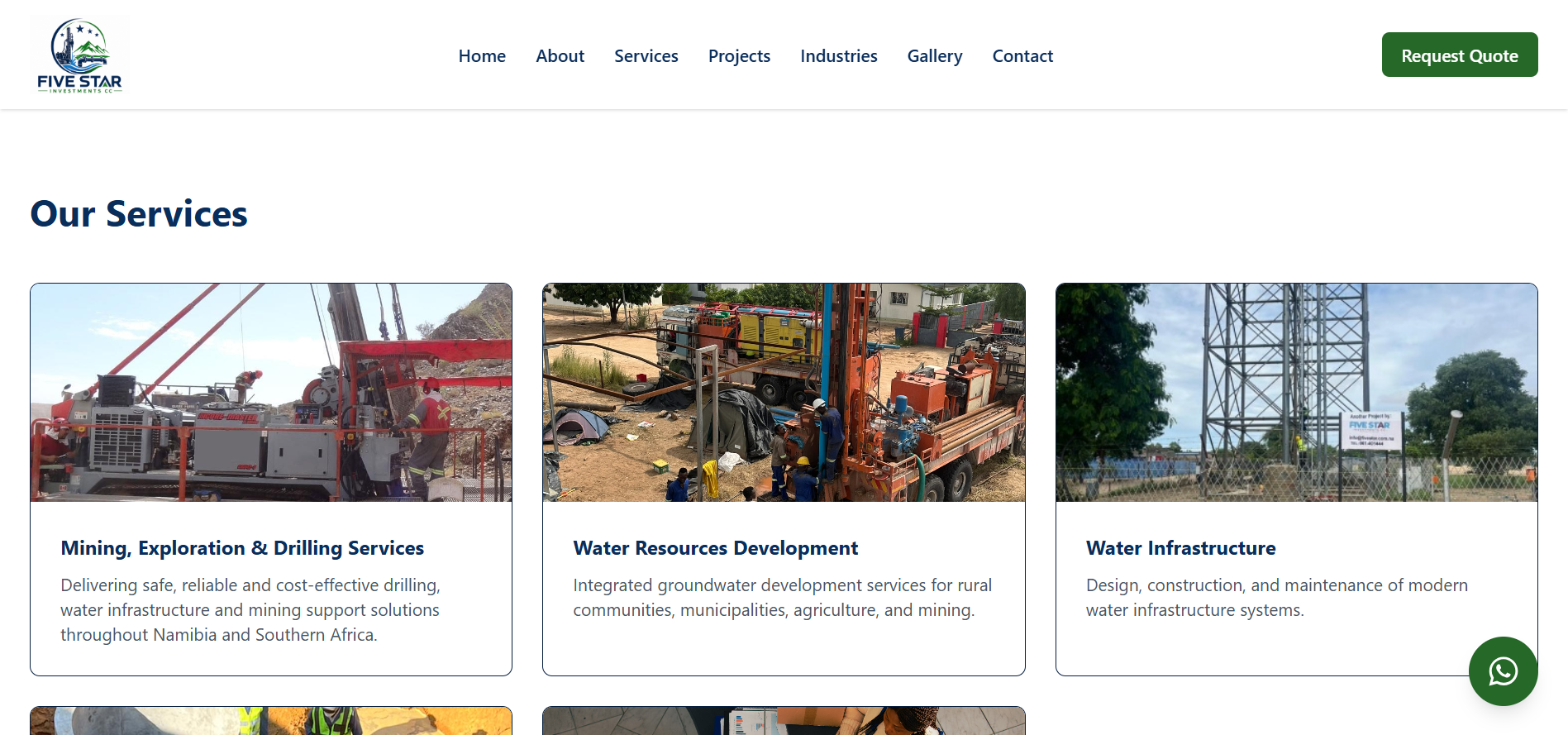This screenshot has width=1568, height=735.
Task: Open the Gallery link in navigation
Action: (934, 56)
